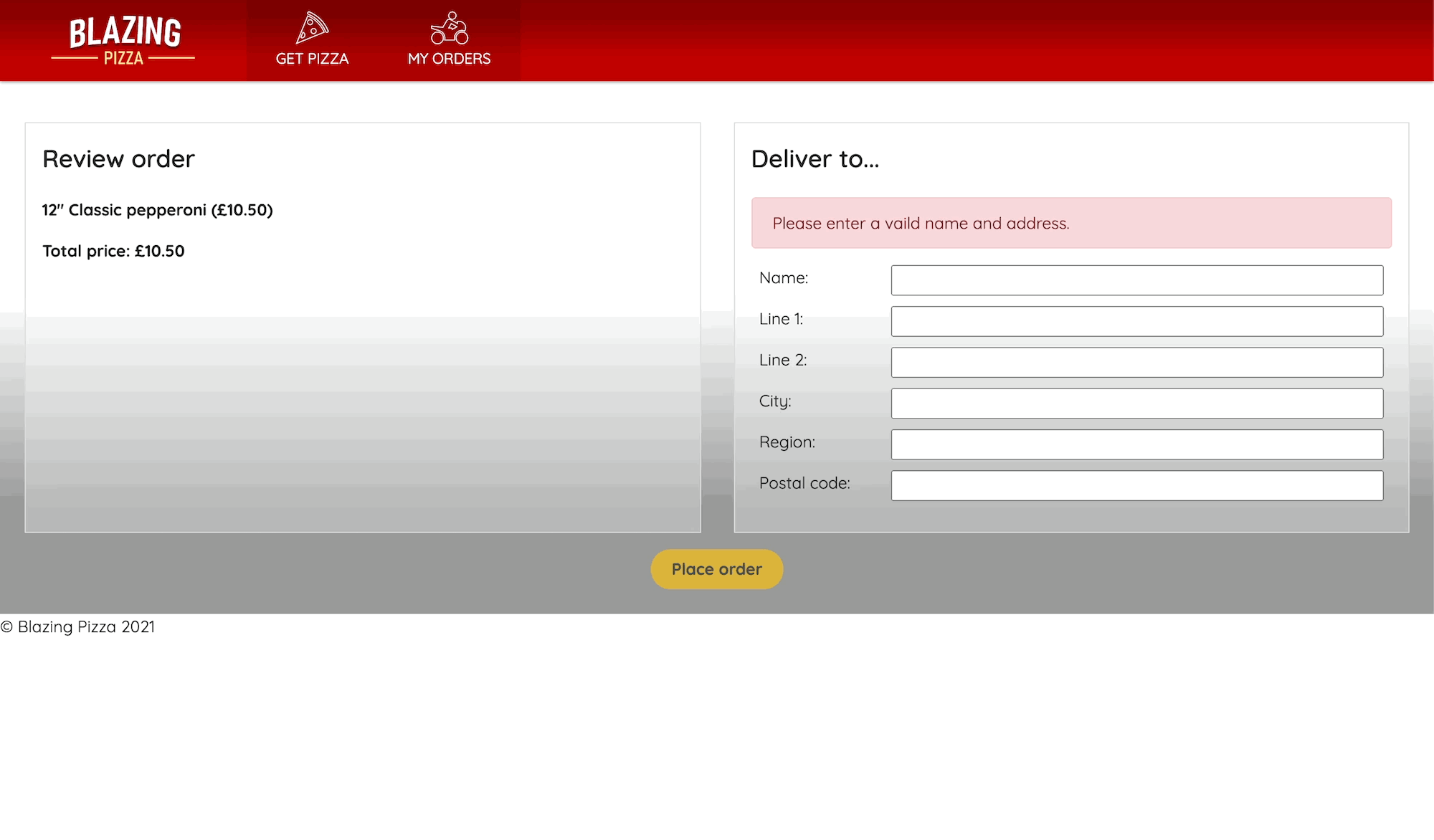Click the Postal code field label
Viewport: 1434px width, 840px height.
804,483
